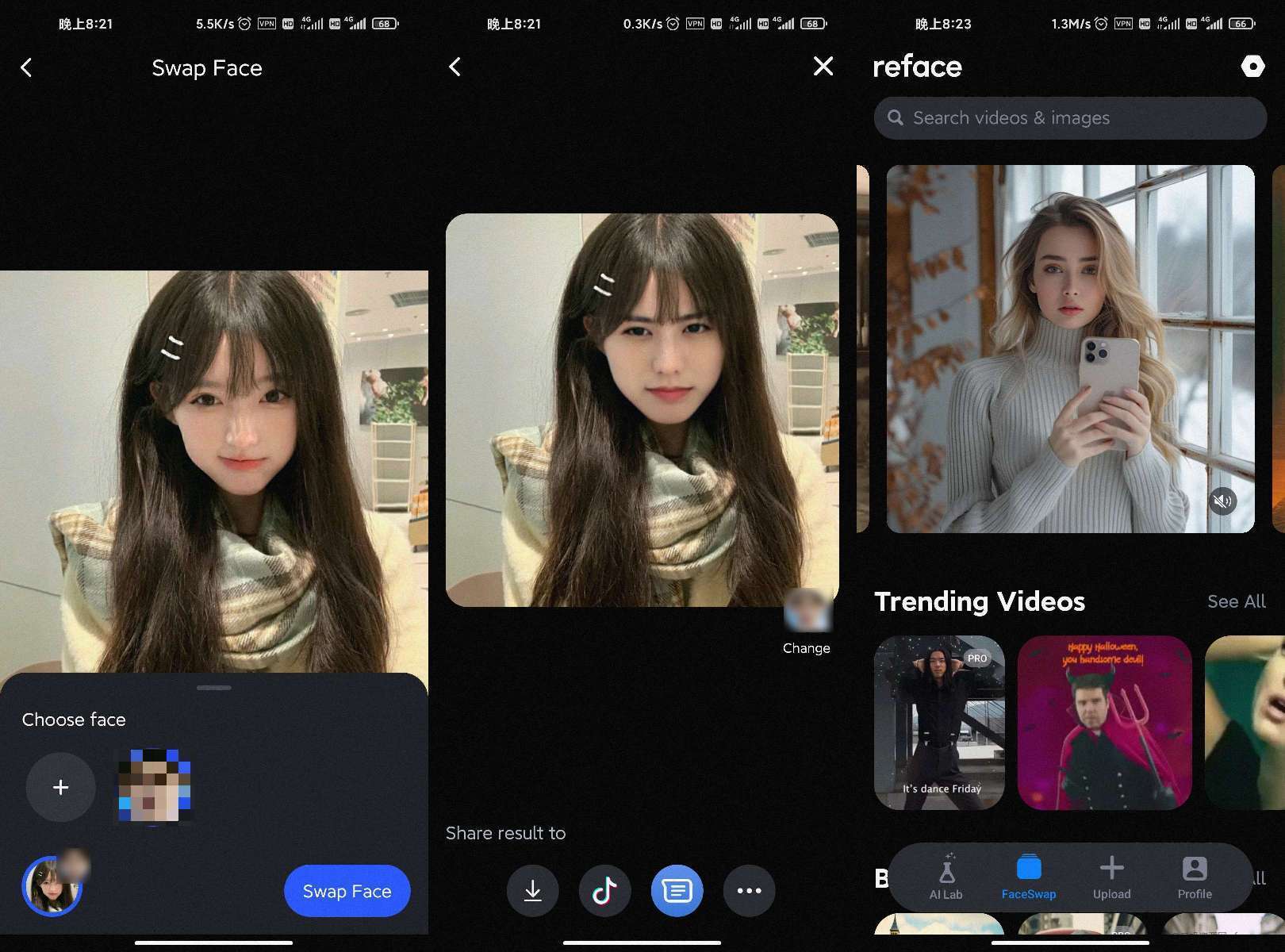Tap the Swap Face source photo
1285x952 pixels.
pos(214,472)
